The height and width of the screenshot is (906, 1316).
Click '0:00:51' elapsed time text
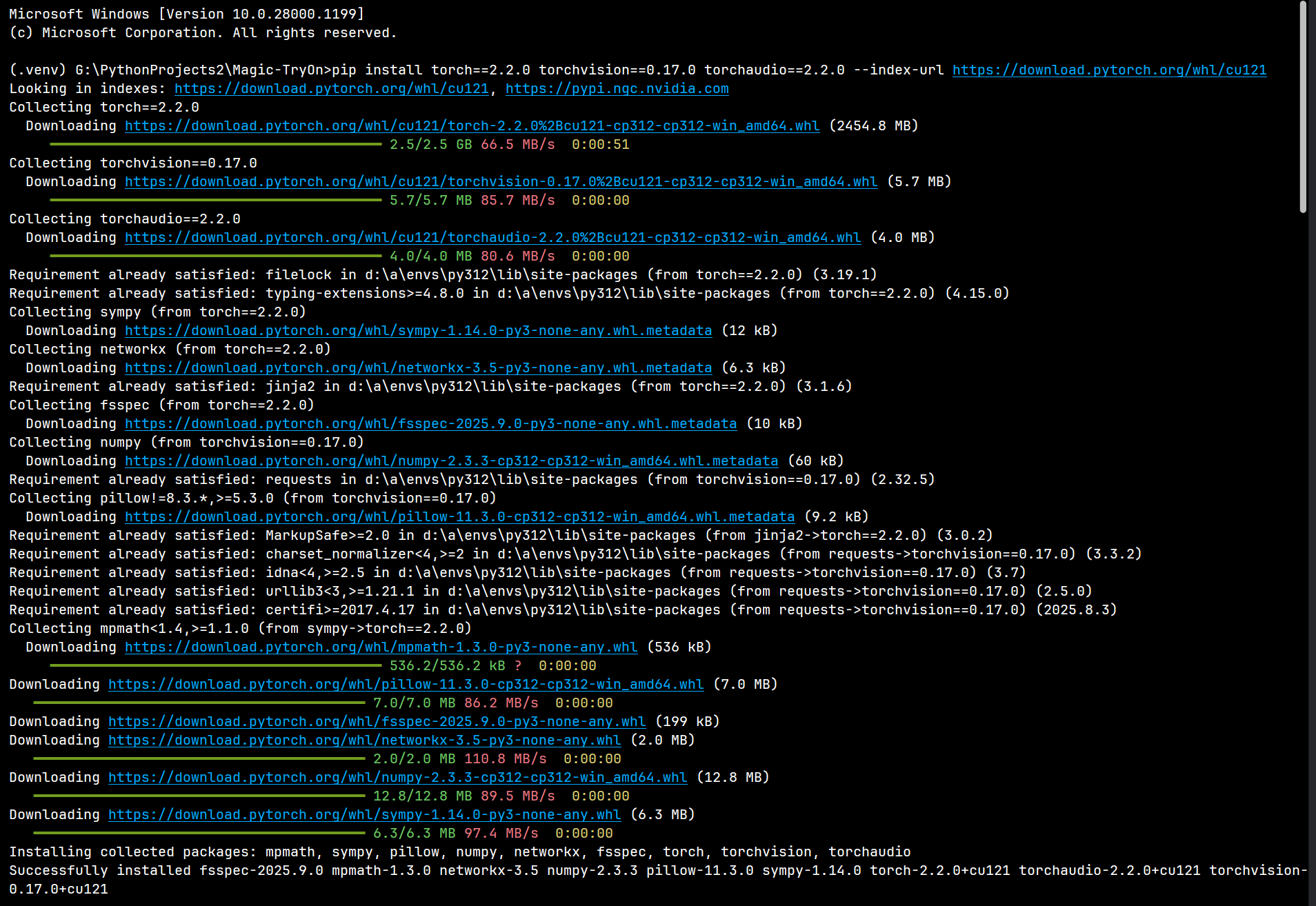point(600,144)
